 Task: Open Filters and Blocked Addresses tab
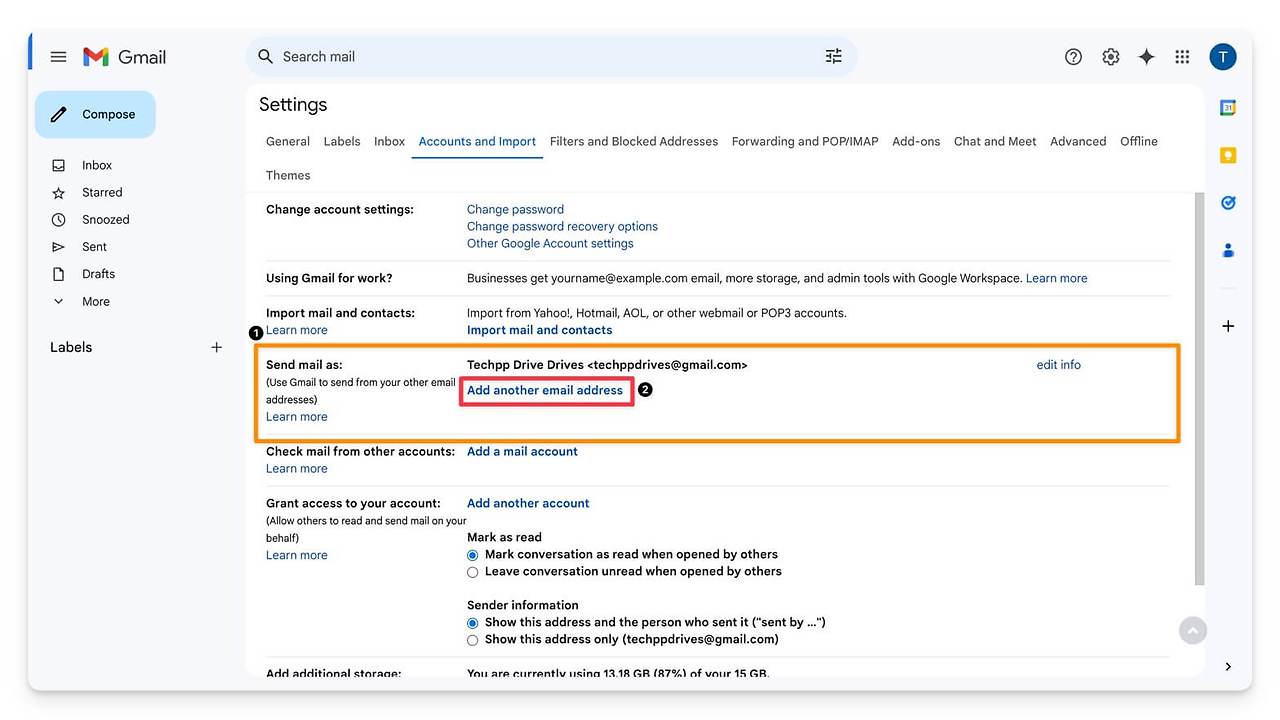pos(634,141)
